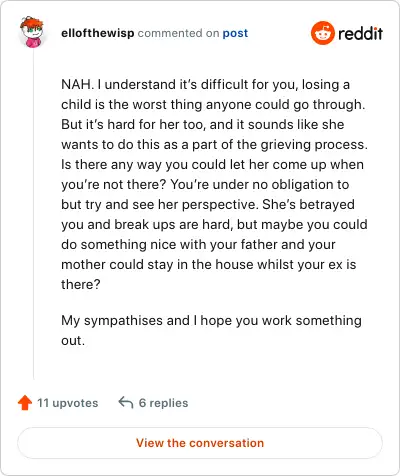Click the "reddit" wordmark text

coord(360,33)
